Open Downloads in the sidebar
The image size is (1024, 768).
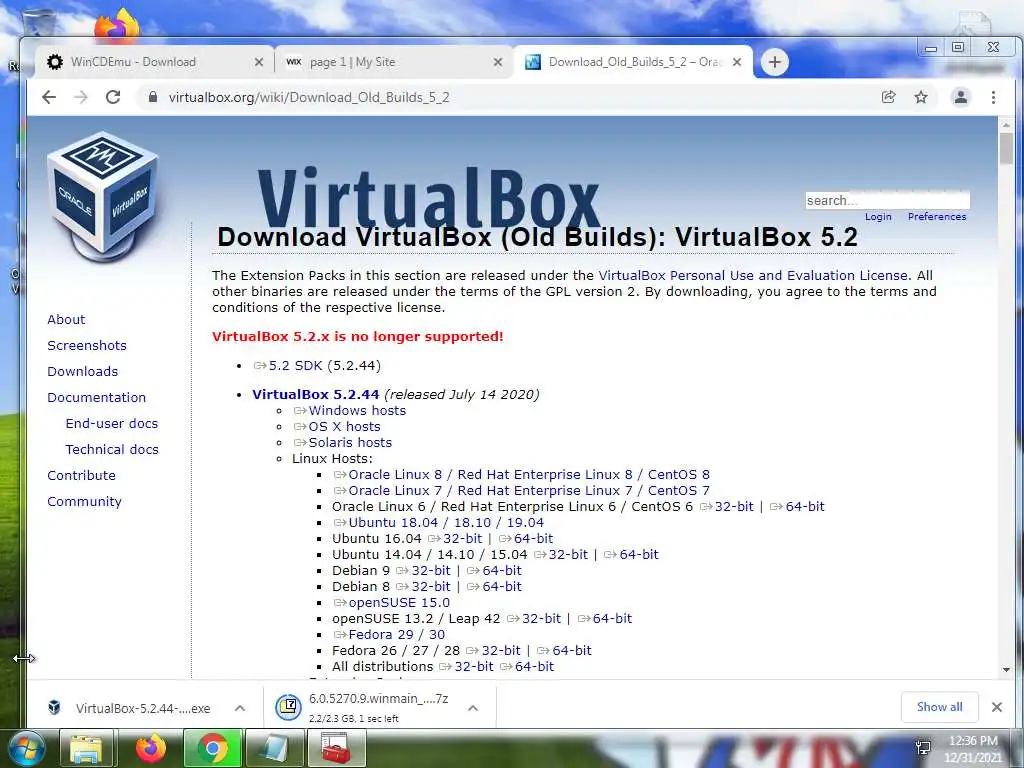(82, 372)
